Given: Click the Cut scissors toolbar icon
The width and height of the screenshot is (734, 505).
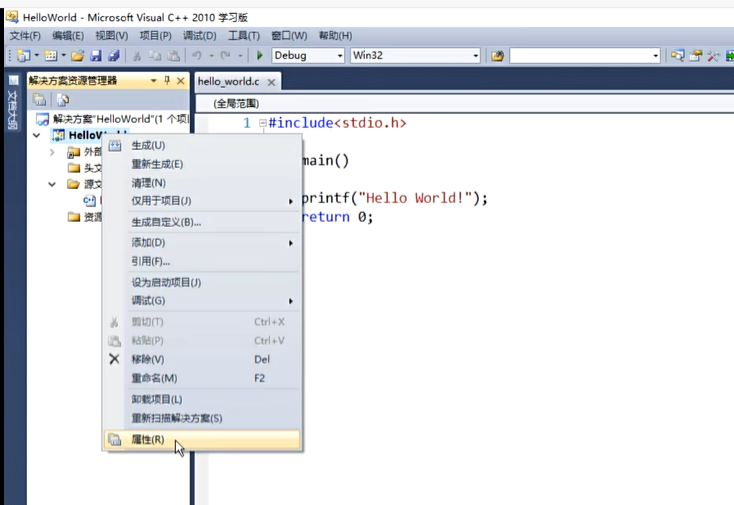Looking at the screenshot, I should click(137, 56).
